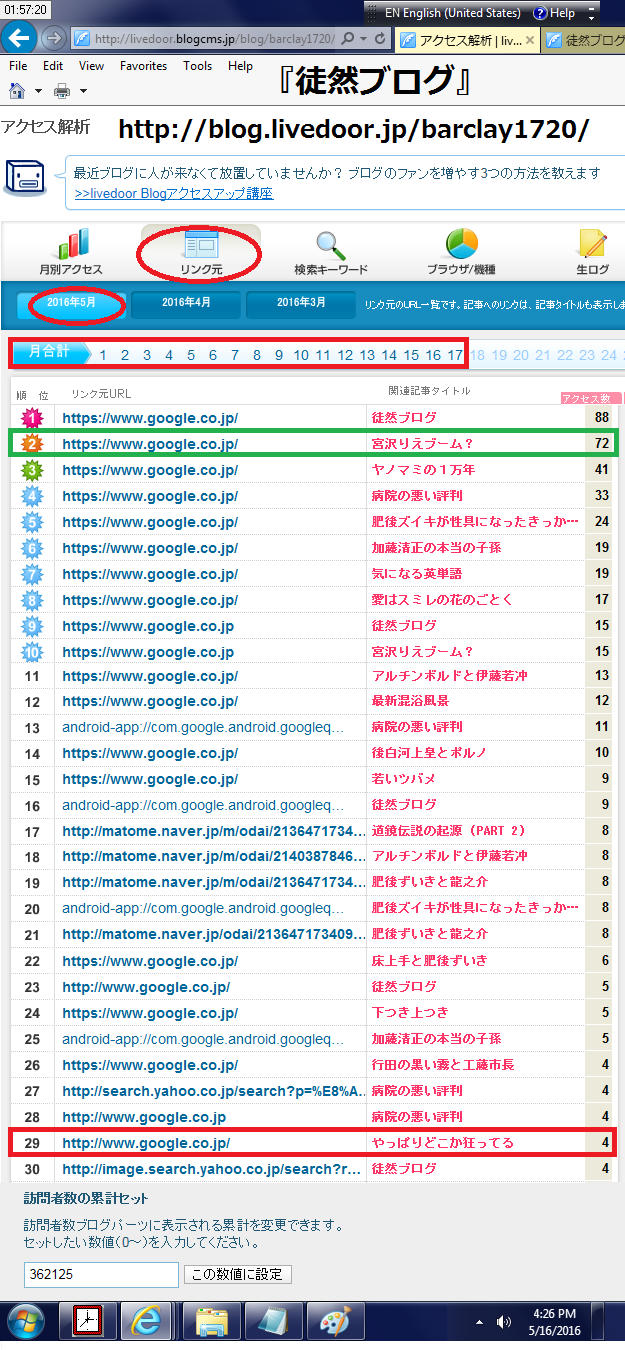Open 検索キーワード magnifier icon

tap(331, 243)
